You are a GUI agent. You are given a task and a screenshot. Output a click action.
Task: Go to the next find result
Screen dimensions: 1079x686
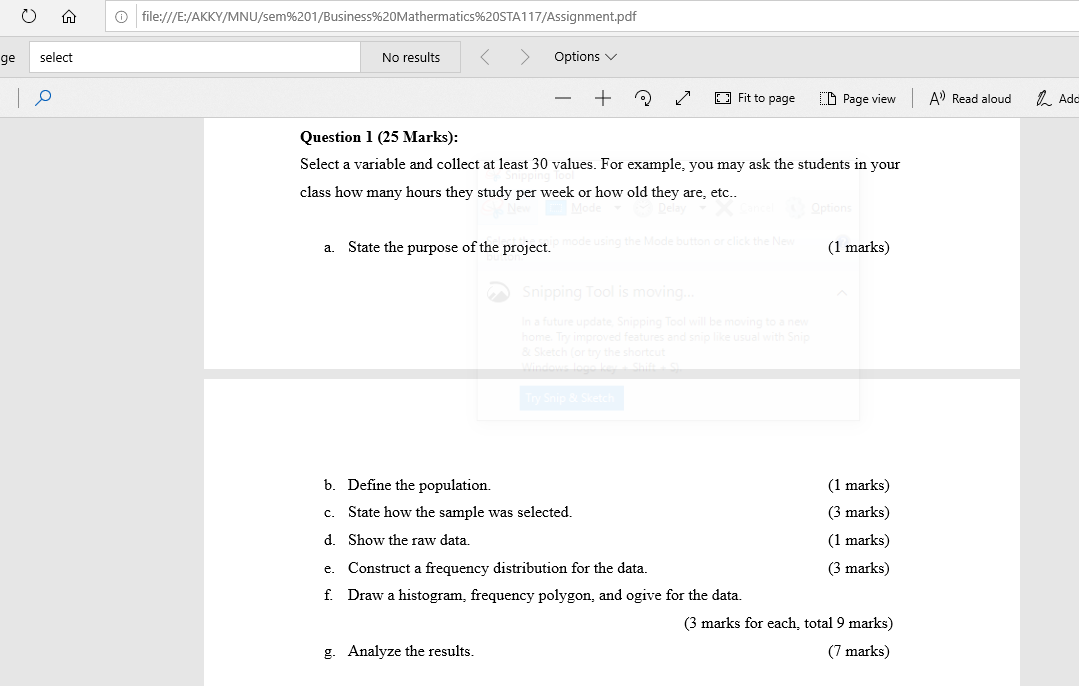(x=523, y=56)
